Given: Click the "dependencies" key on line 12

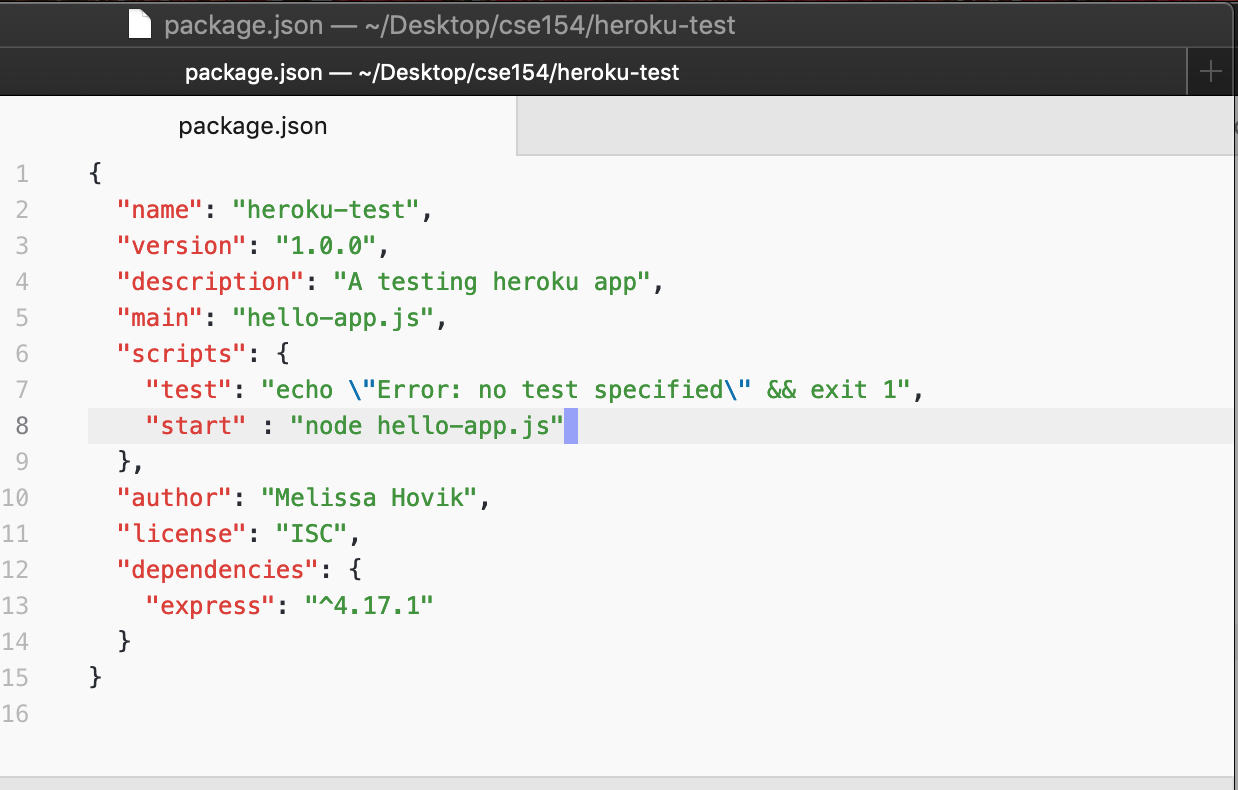Looking at the screenshot, I should click(217, 570).
